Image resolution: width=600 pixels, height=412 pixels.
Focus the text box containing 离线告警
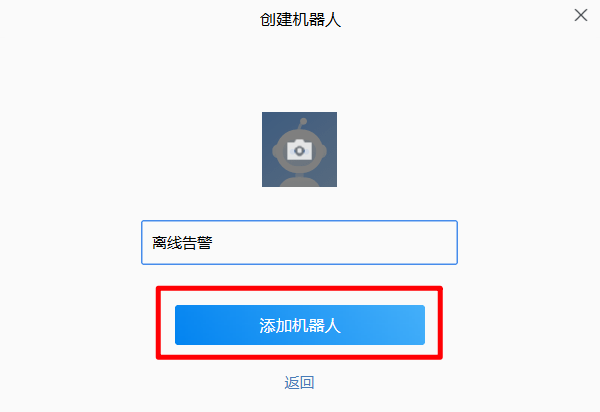click(299, 242)
